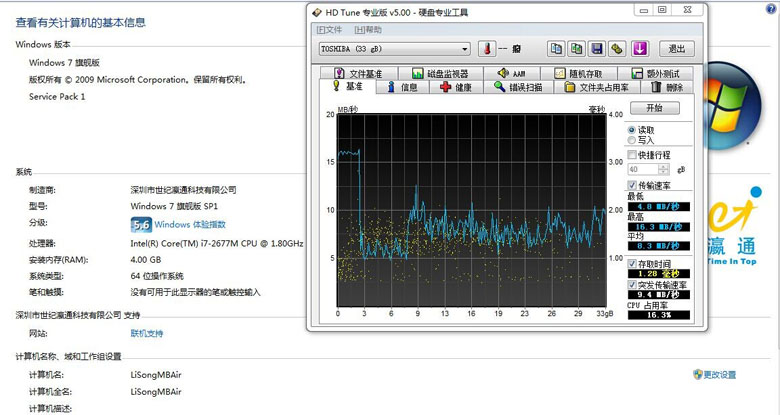Click the manufacturer text 深圳市世纪赢通科技有限公司
This screenshot has width=780, height=415.
click(x=184, y=190)
